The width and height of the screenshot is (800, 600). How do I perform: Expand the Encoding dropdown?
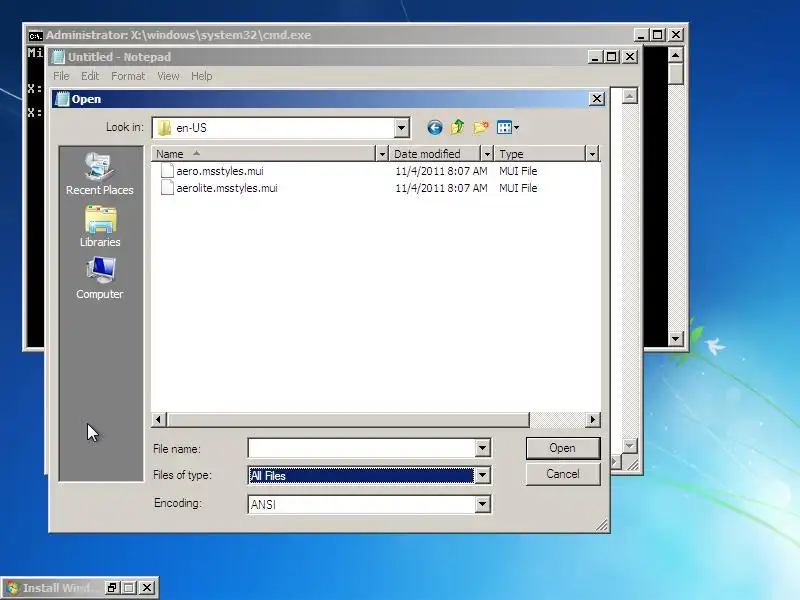[x=483, y=504]
